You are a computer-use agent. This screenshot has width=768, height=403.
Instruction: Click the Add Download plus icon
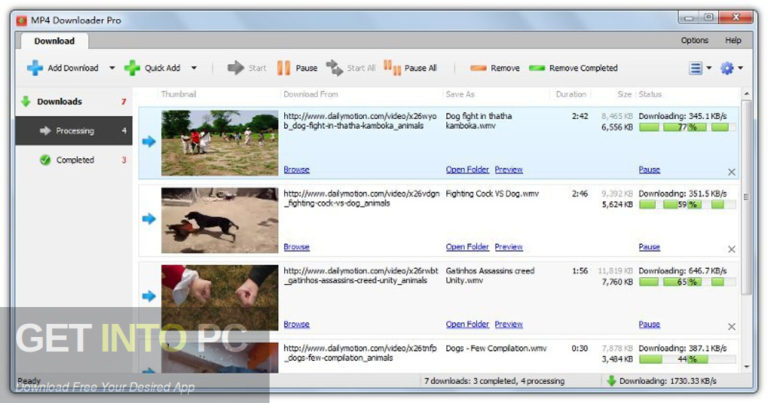click(35, 68)
